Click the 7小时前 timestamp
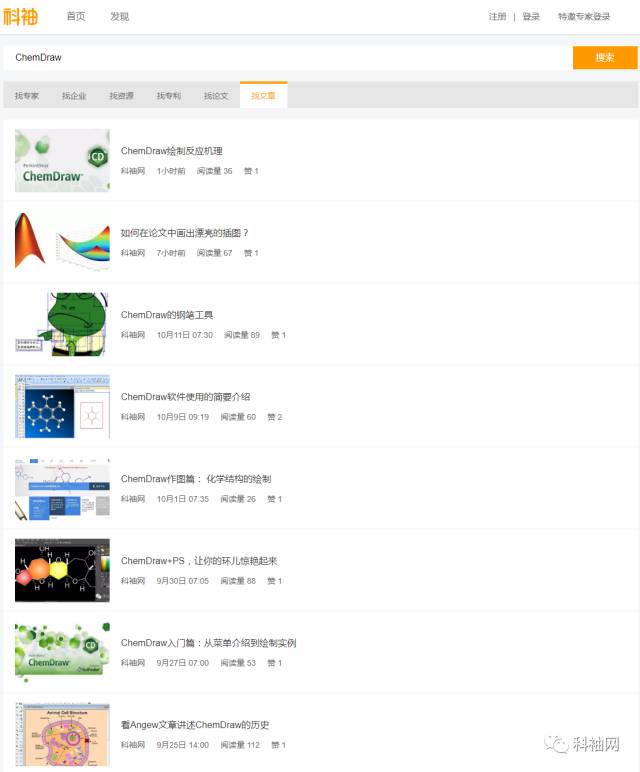Viewport: 640px width, 772px height. tap(171, 253)
